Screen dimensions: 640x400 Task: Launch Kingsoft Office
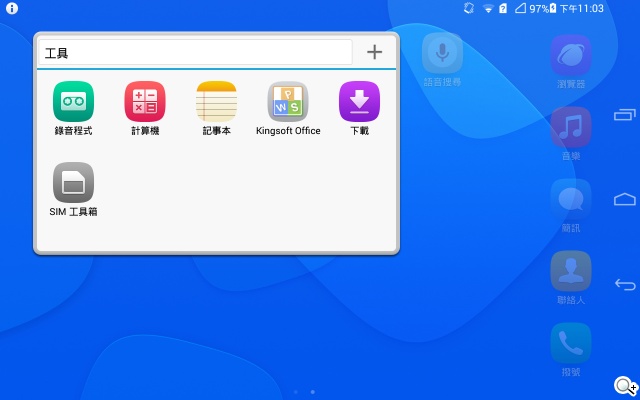pos(288,101)
